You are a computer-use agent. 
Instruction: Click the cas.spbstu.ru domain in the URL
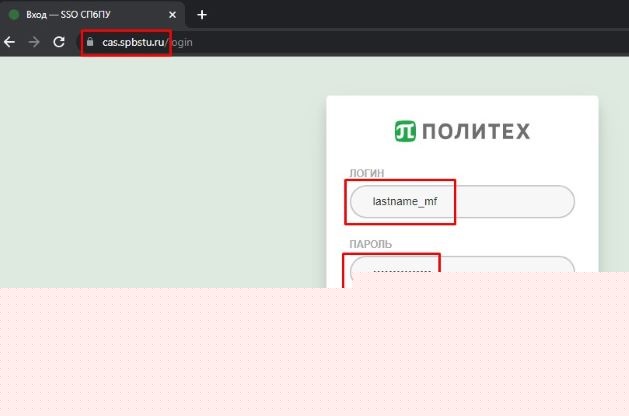click(132, 42)
